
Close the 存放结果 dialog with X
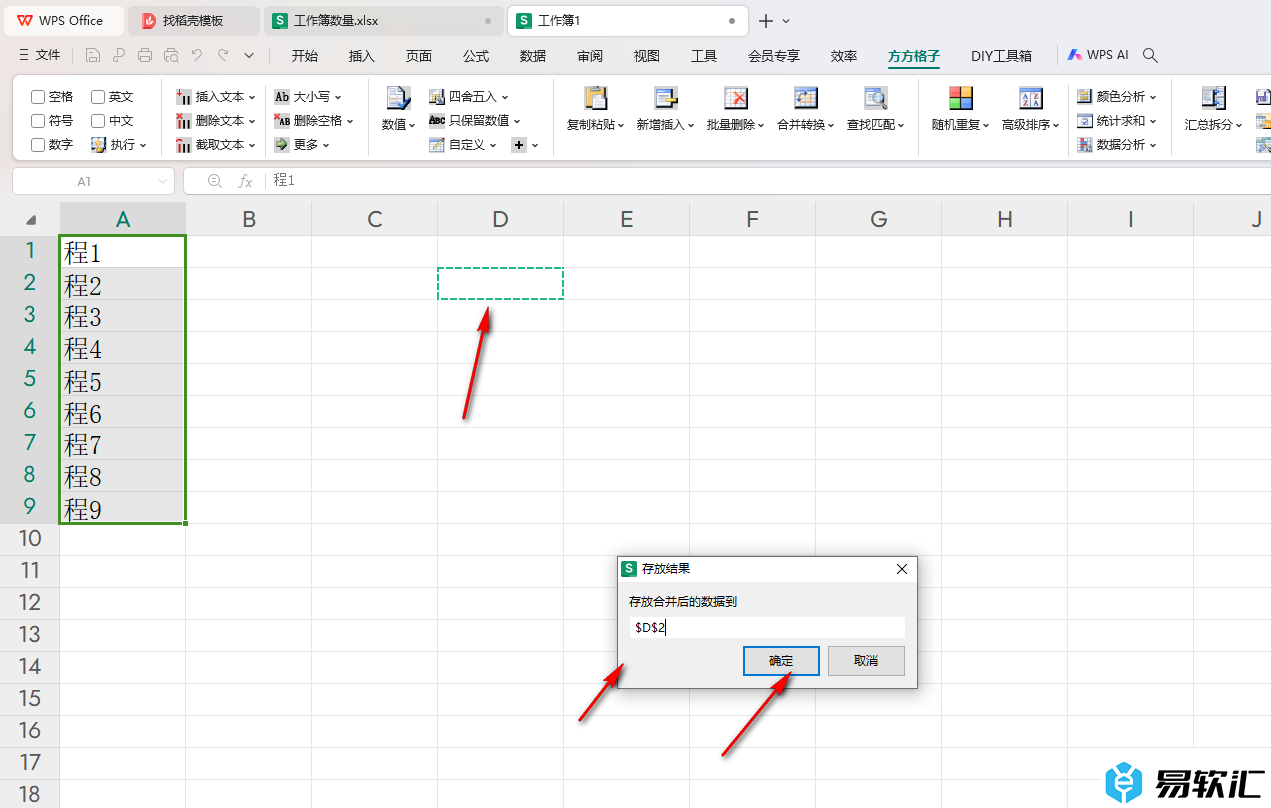point(901,568)
